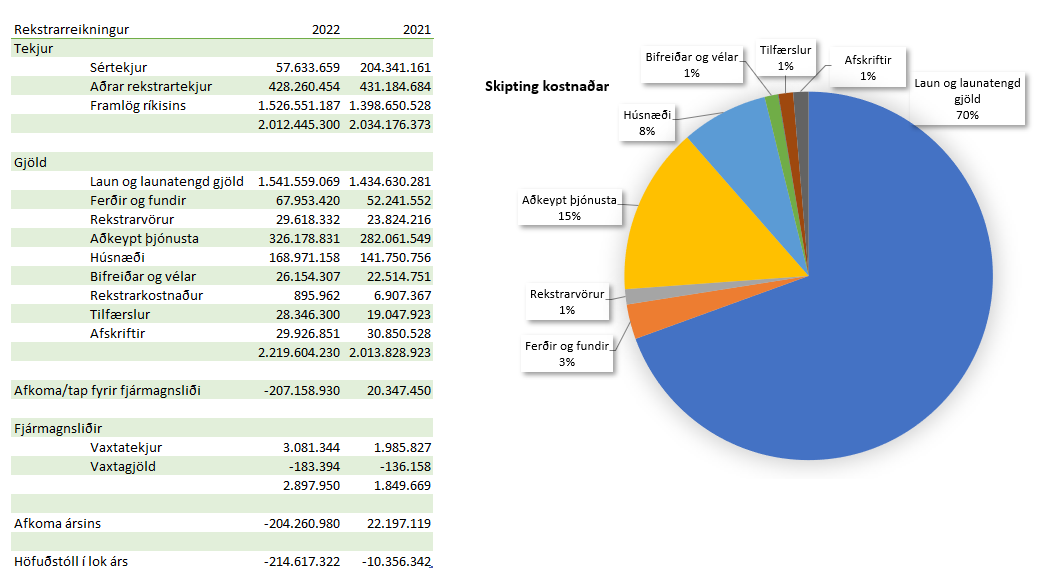Click total income 2021 value 2.034.176.373
Image resolution: width=1042 pixels, height=568 pixels.
390,124
